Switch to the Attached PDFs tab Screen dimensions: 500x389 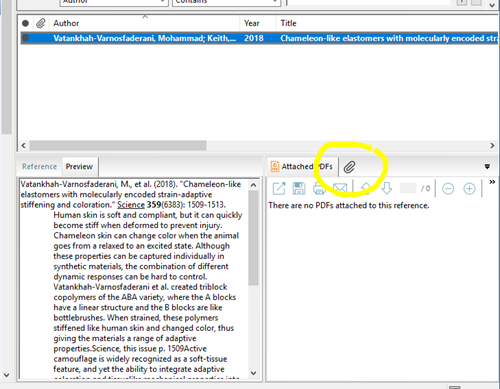[302, 166]
